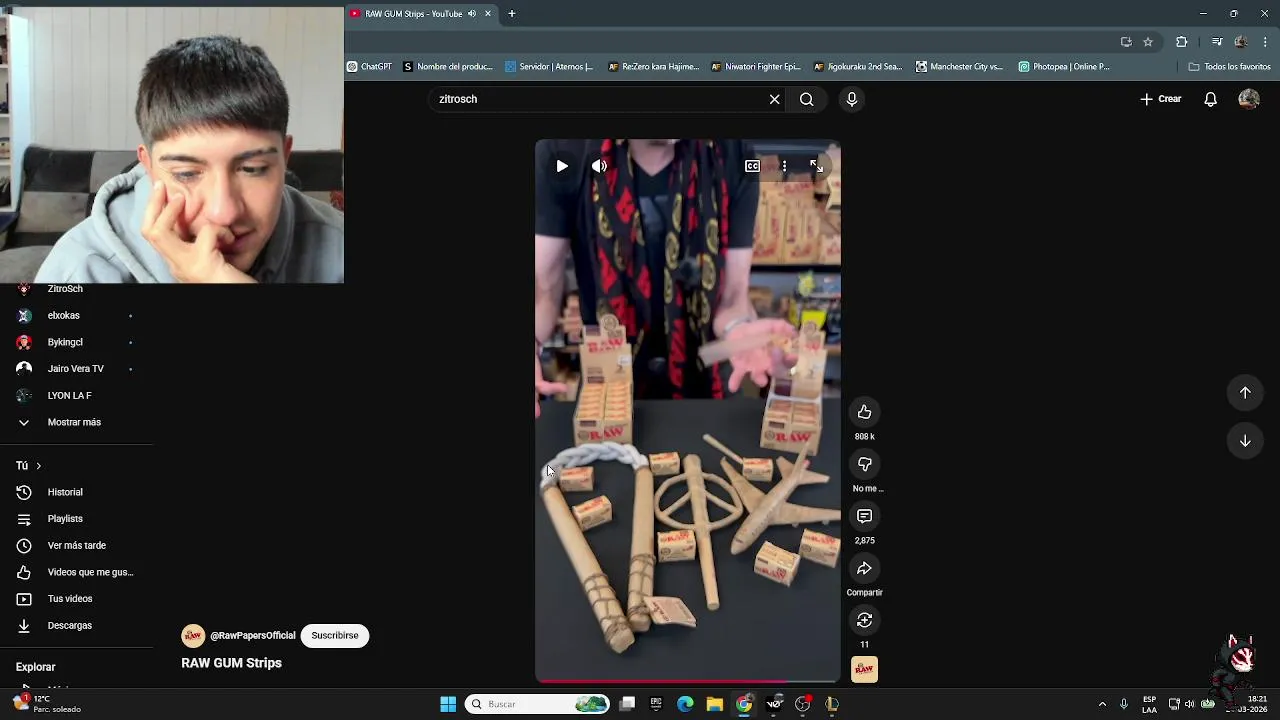Open the ESP LAA language switcher
Viewport: 1280px width, 720px height.
pyautogui.click(x=1149, y=704)
